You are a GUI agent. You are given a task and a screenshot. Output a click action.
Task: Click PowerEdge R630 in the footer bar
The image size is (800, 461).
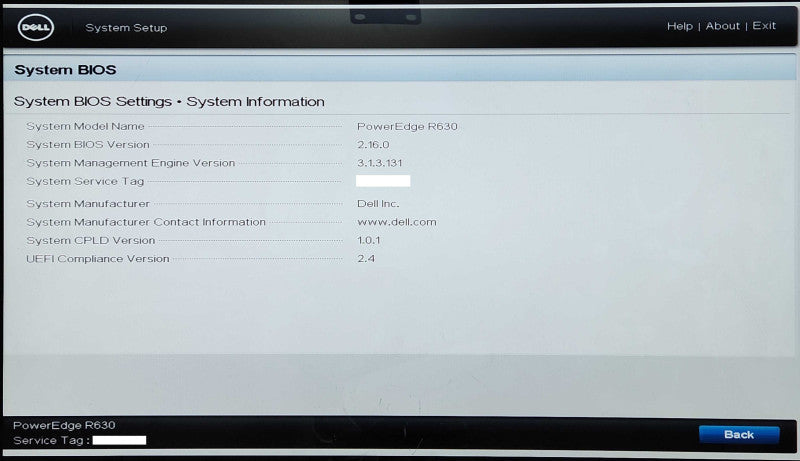[x=64, y=425]
